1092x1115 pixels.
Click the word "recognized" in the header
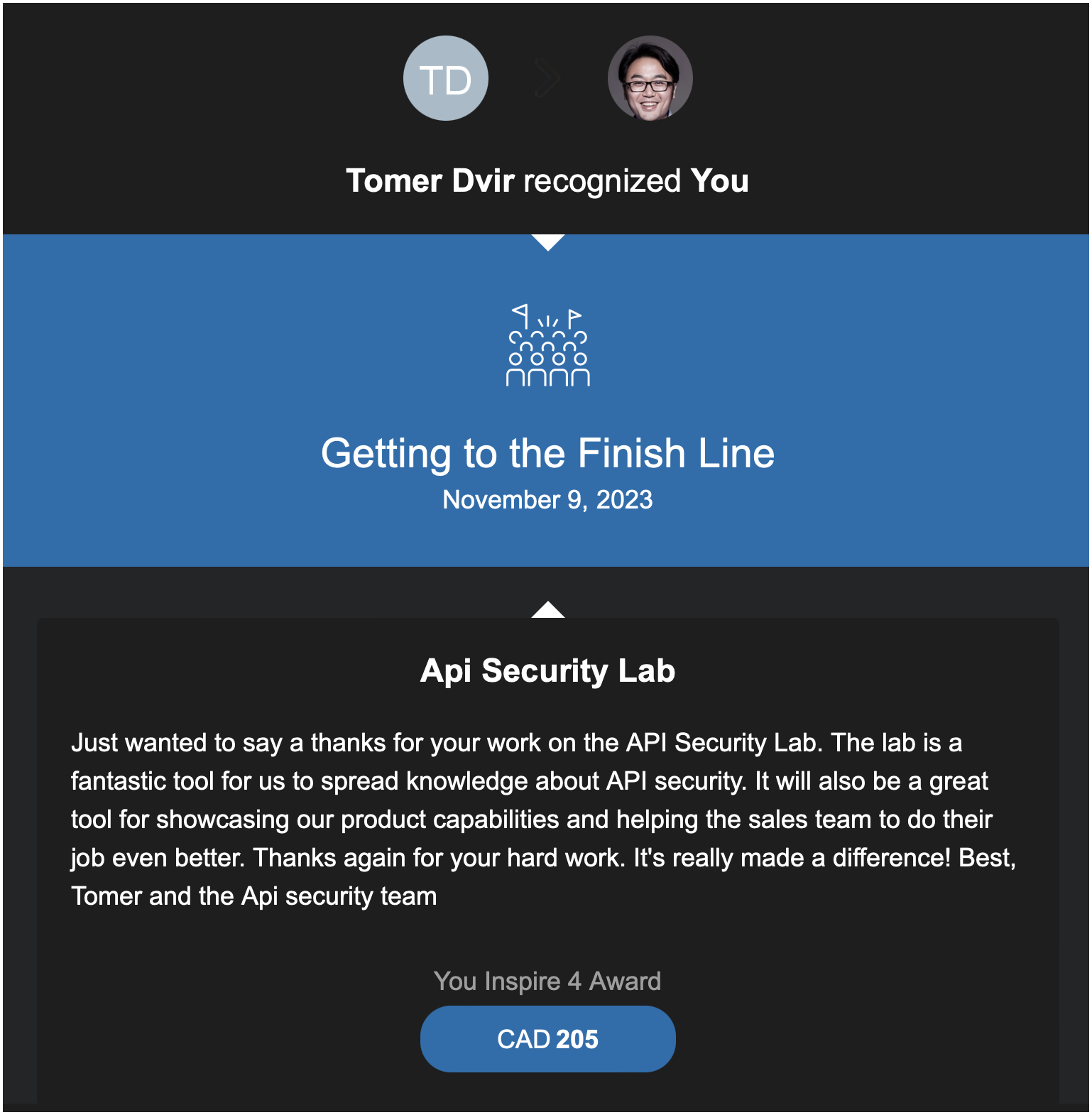[x=602, y=181]
